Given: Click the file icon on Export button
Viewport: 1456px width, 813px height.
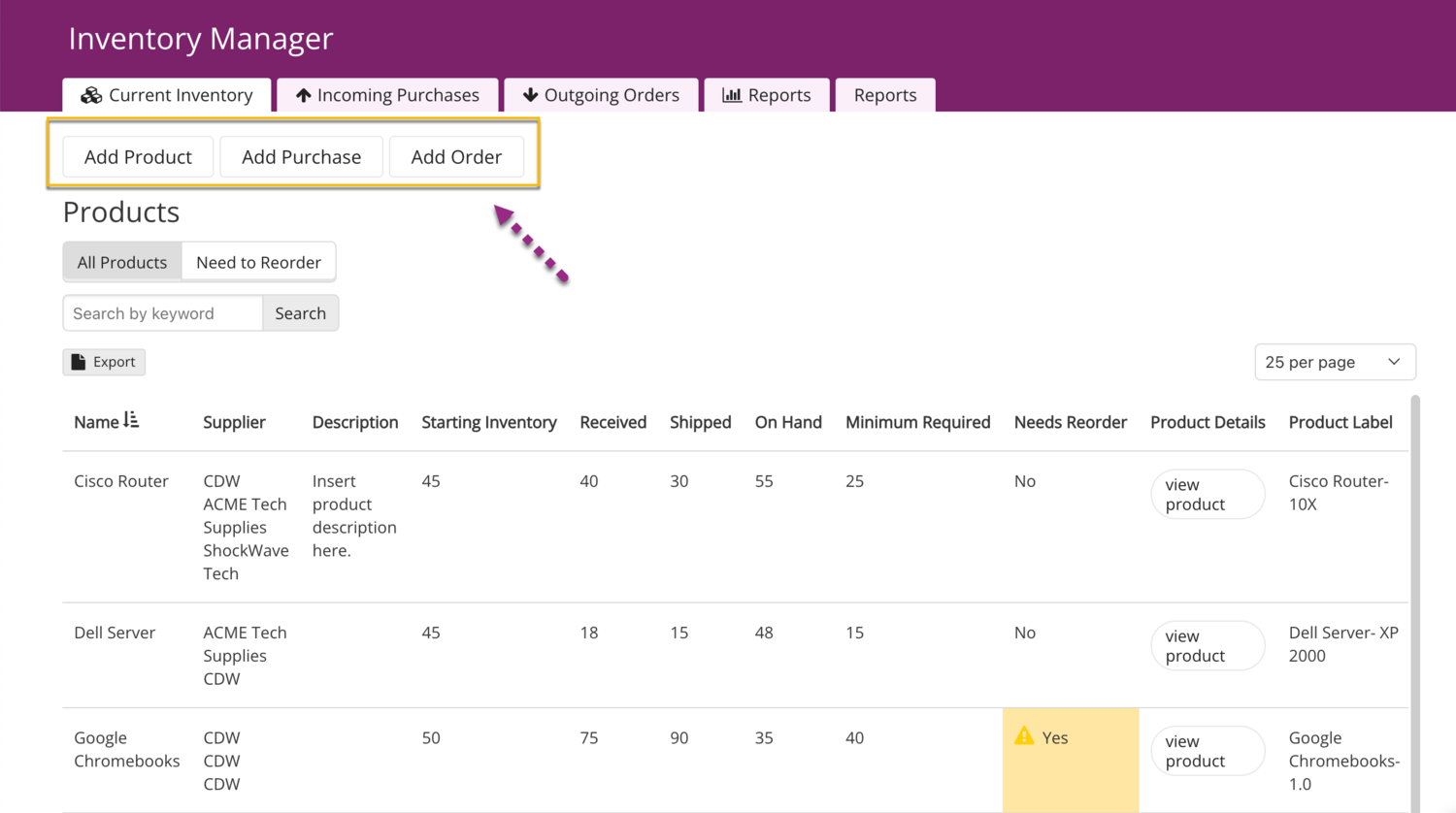Looking at the screenshot, I should [x=79, y=362].
